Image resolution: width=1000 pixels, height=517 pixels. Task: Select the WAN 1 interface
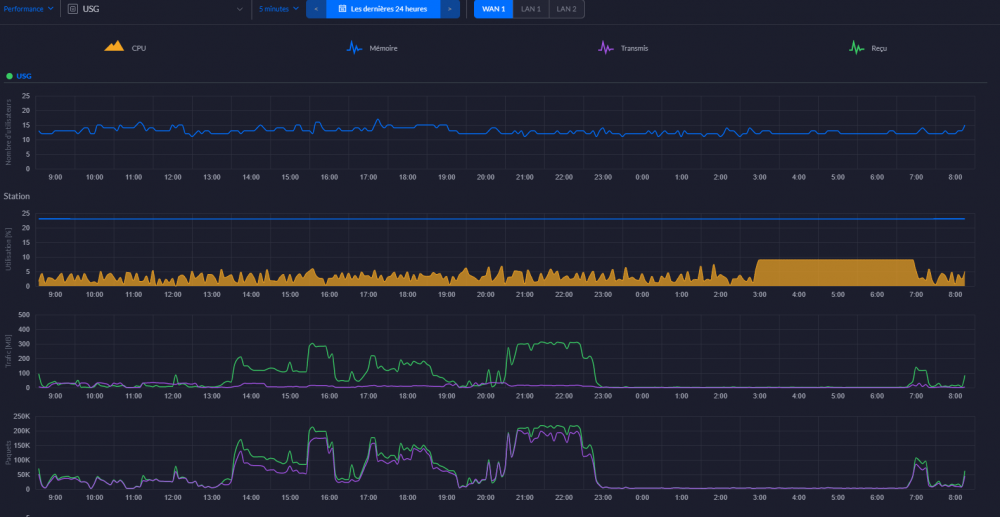pyautogui.click(x=493, y=9)
